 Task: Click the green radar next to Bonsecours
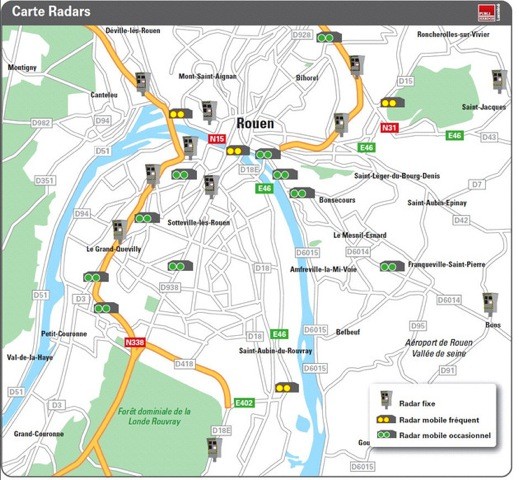coord(302,193)
